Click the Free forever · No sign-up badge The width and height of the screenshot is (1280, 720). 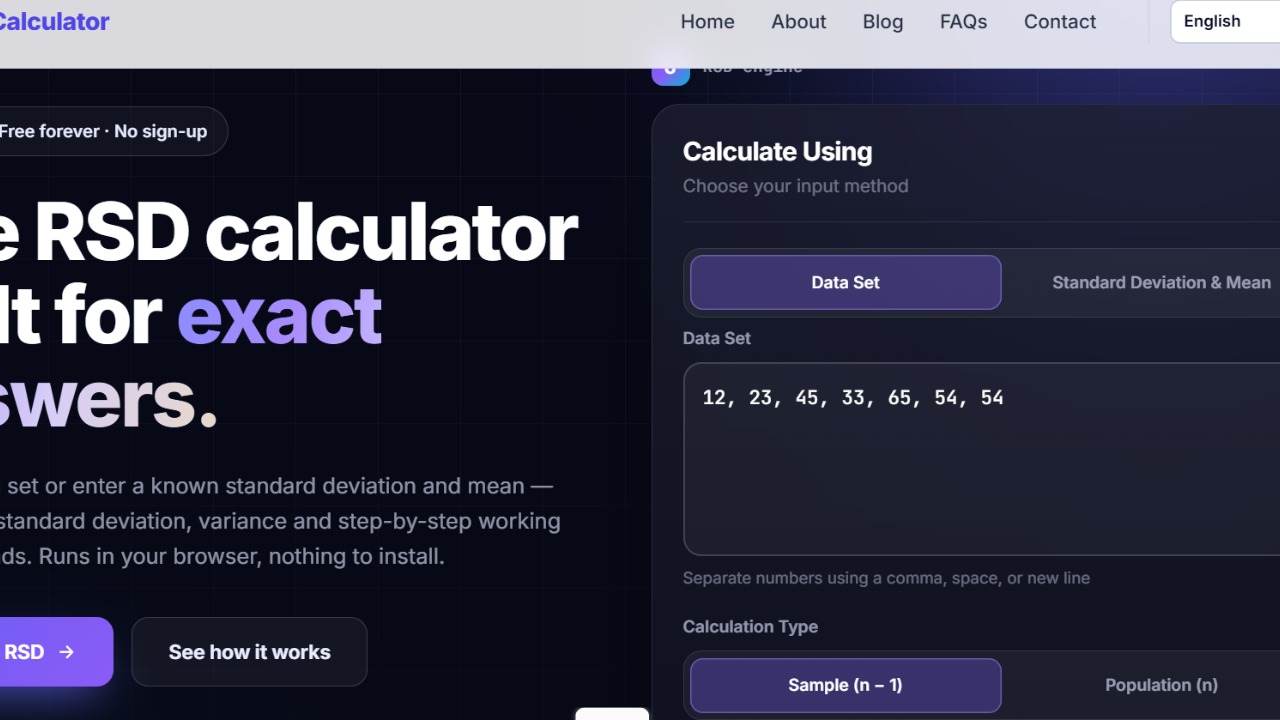click(113, 131)
